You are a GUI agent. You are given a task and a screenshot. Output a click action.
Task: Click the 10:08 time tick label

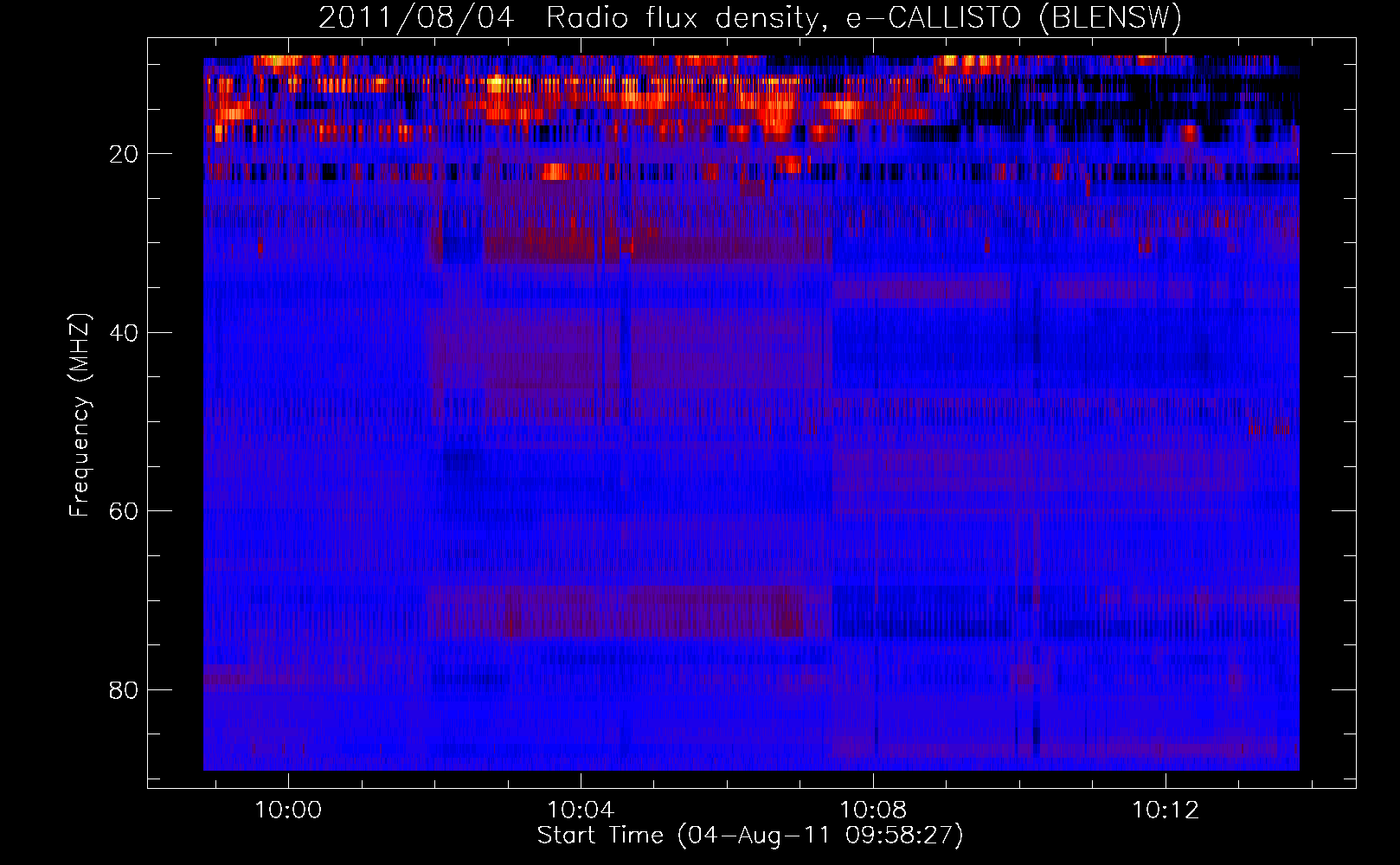pos(874,811)
